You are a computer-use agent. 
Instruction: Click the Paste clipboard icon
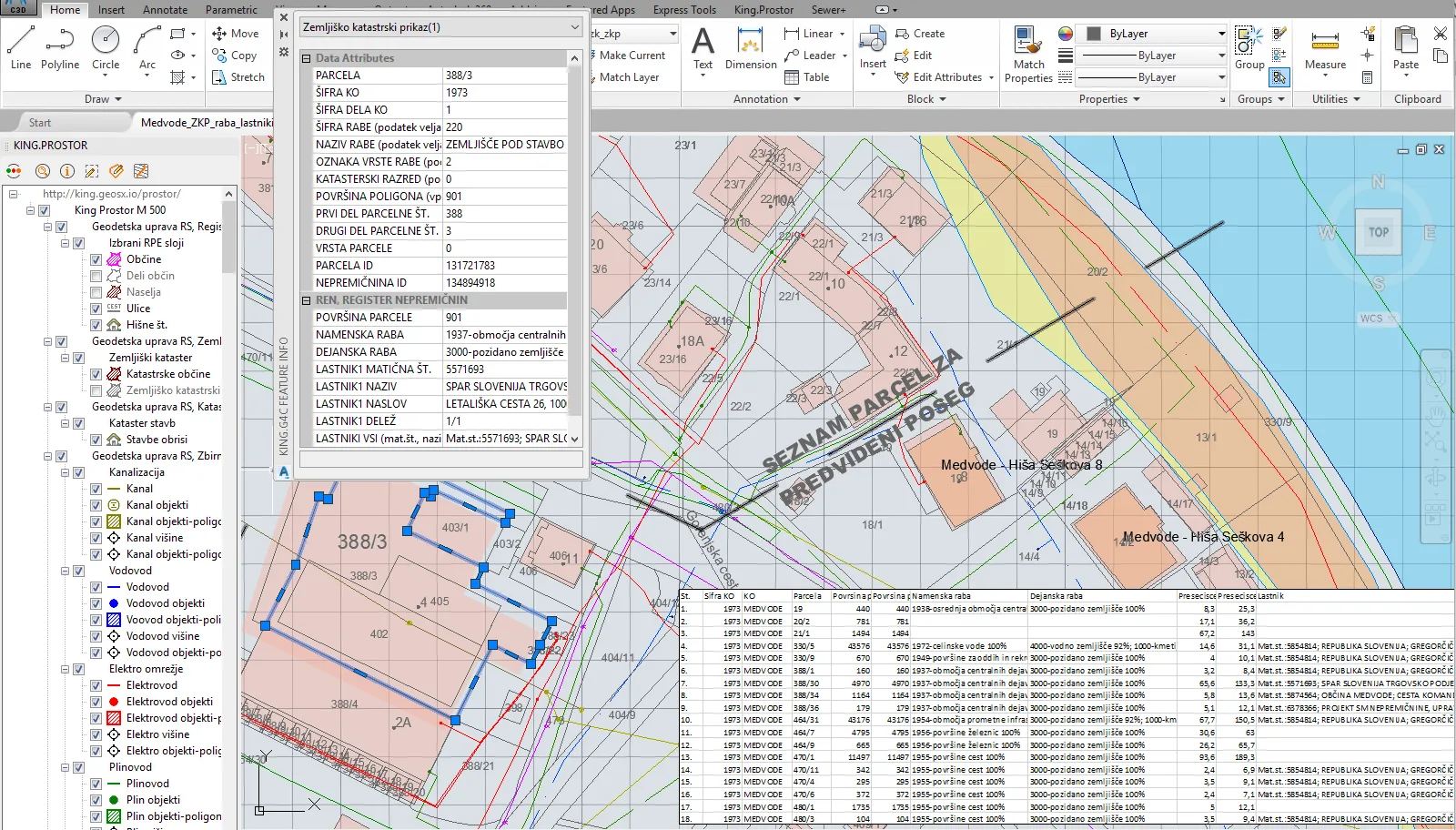pyautogui.click(x=1406, y=42)
